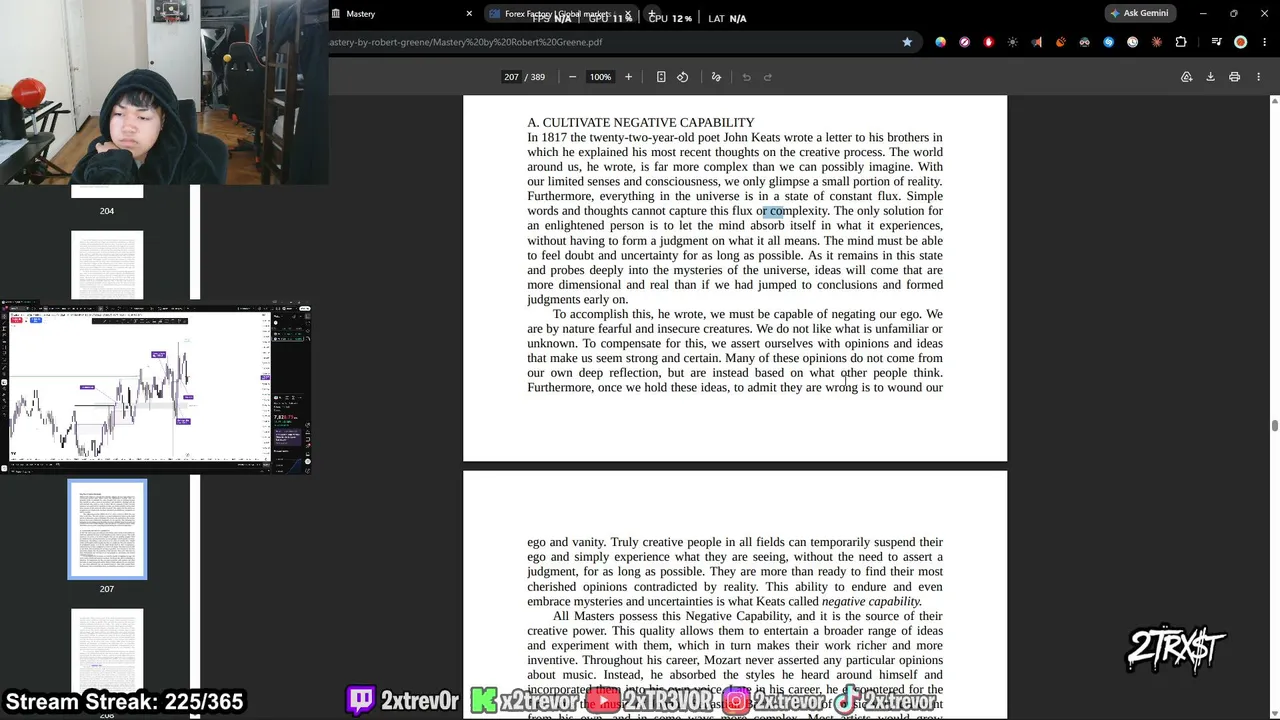Open the Extensions puzzle-piece menu
This screenshot has height=720, width=1280.
[1181, 42]
